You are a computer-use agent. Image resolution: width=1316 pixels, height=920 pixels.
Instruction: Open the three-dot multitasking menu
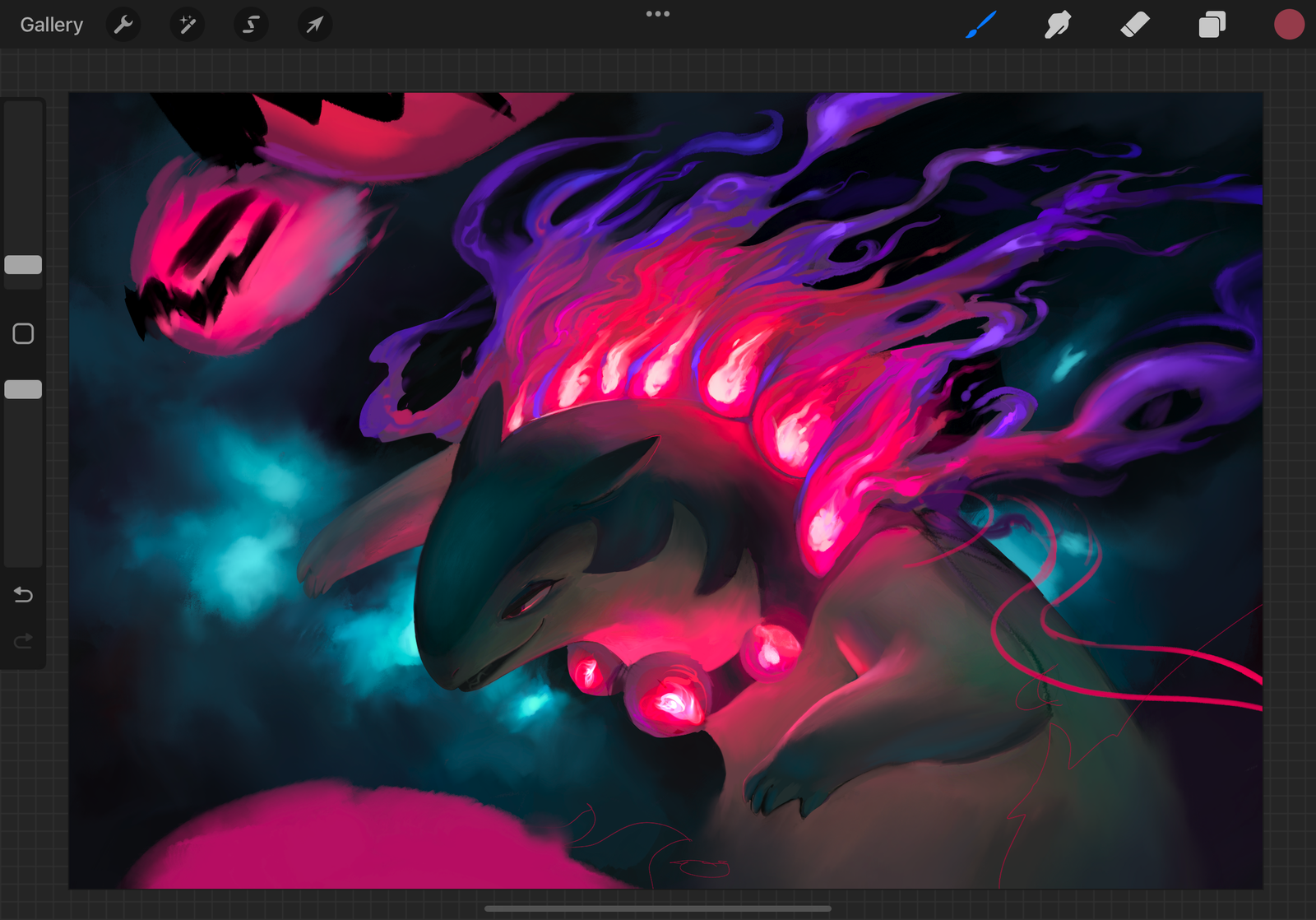pyautogui.click(x=657, y=14)
